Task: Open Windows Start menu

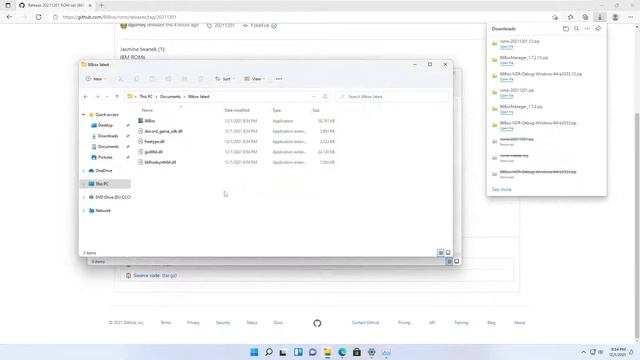Action: click(x=254, y=352)
